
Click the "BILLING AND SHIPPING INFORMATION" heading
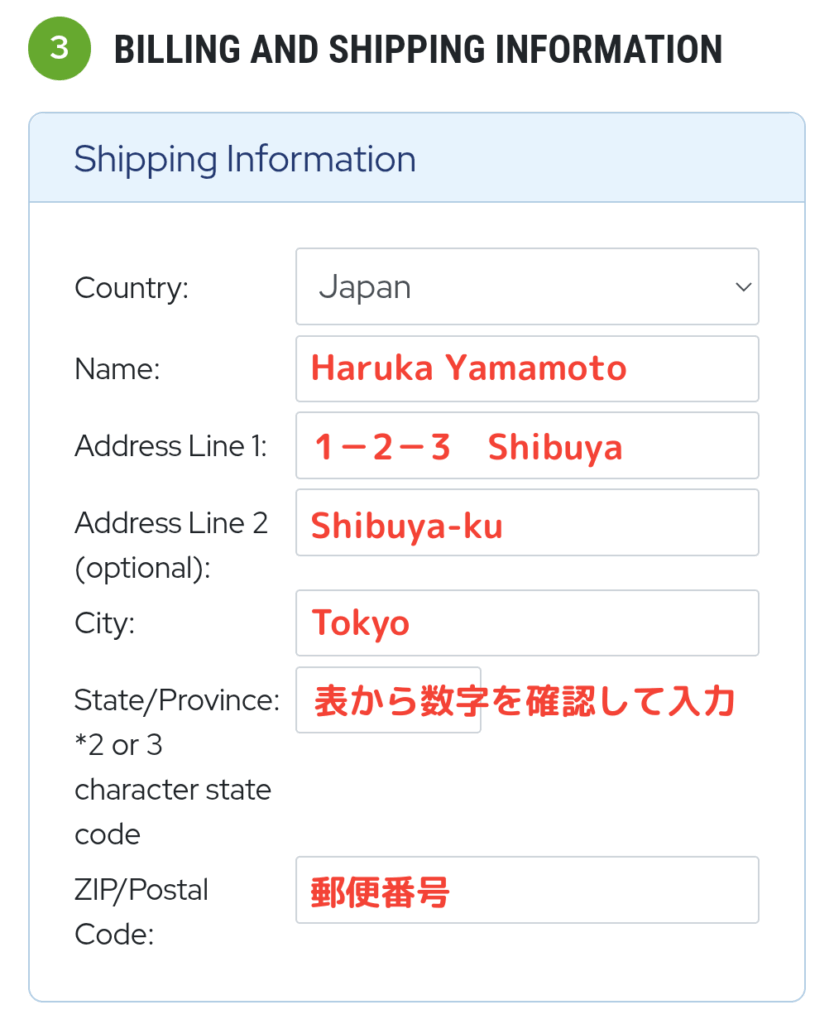click(x=418, y=49)
